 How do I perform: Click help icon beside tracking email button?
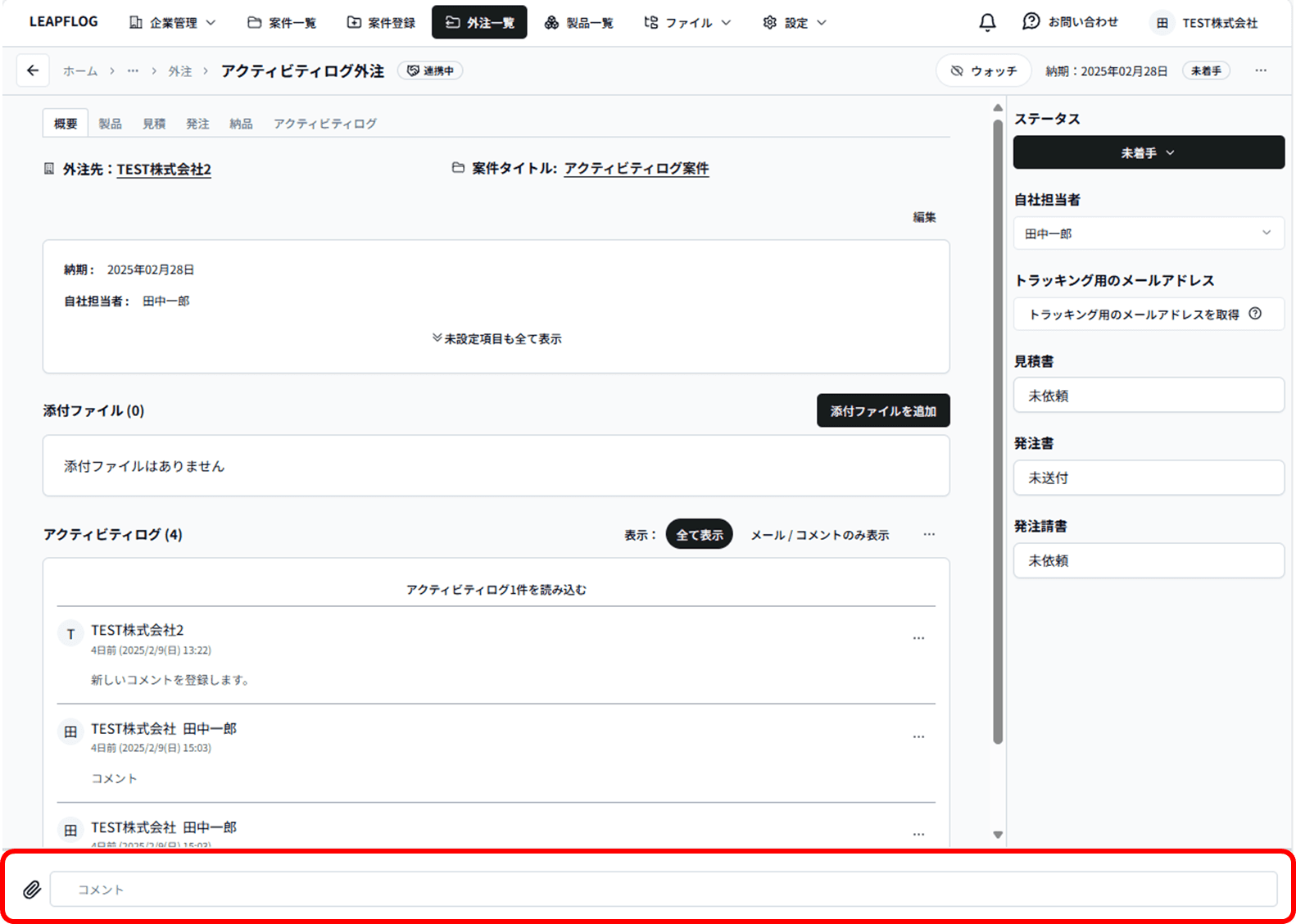[x=1255, y=314]
